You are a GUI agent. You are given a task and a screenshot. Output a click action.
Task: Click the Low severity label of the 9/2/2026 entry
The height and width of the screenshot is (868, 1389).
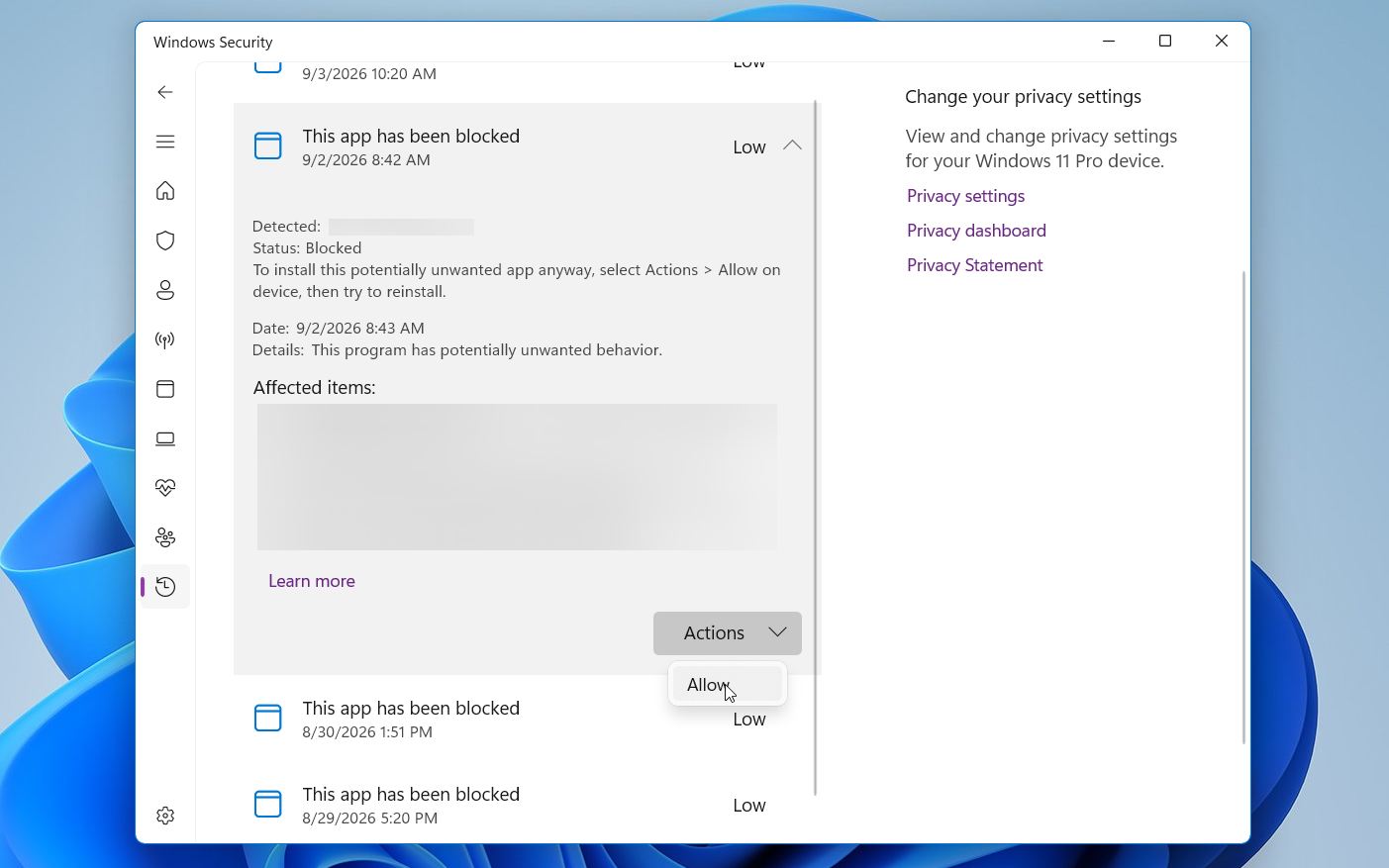click(749, 147)
